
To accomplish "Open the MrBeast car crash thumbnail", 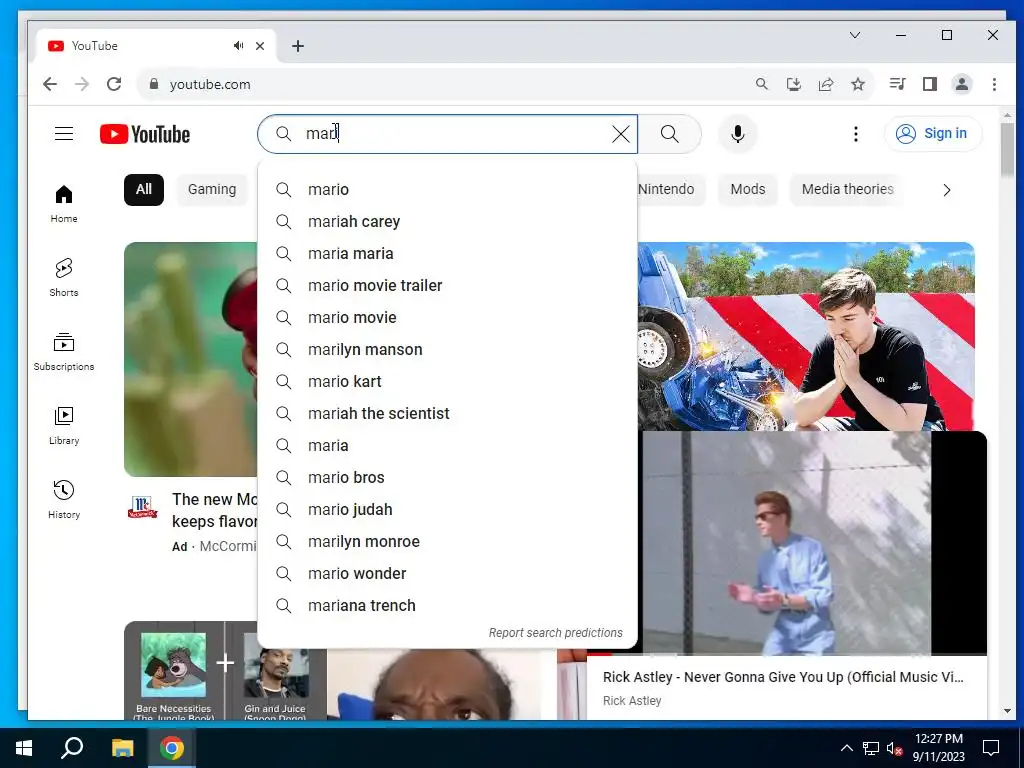I will pos(806,336).
